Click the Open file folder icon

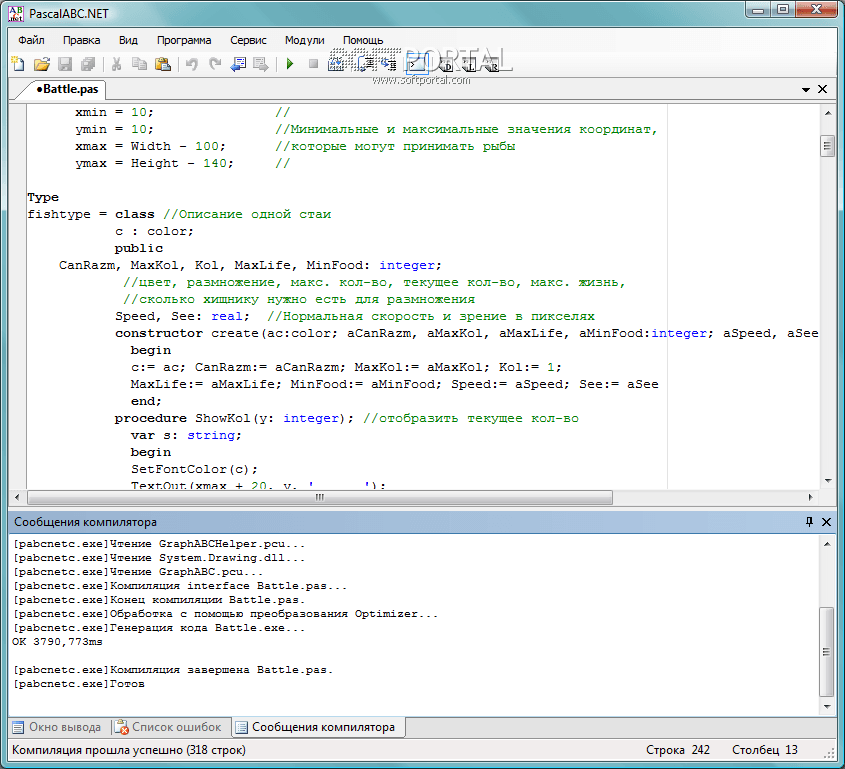pos(41,64)
